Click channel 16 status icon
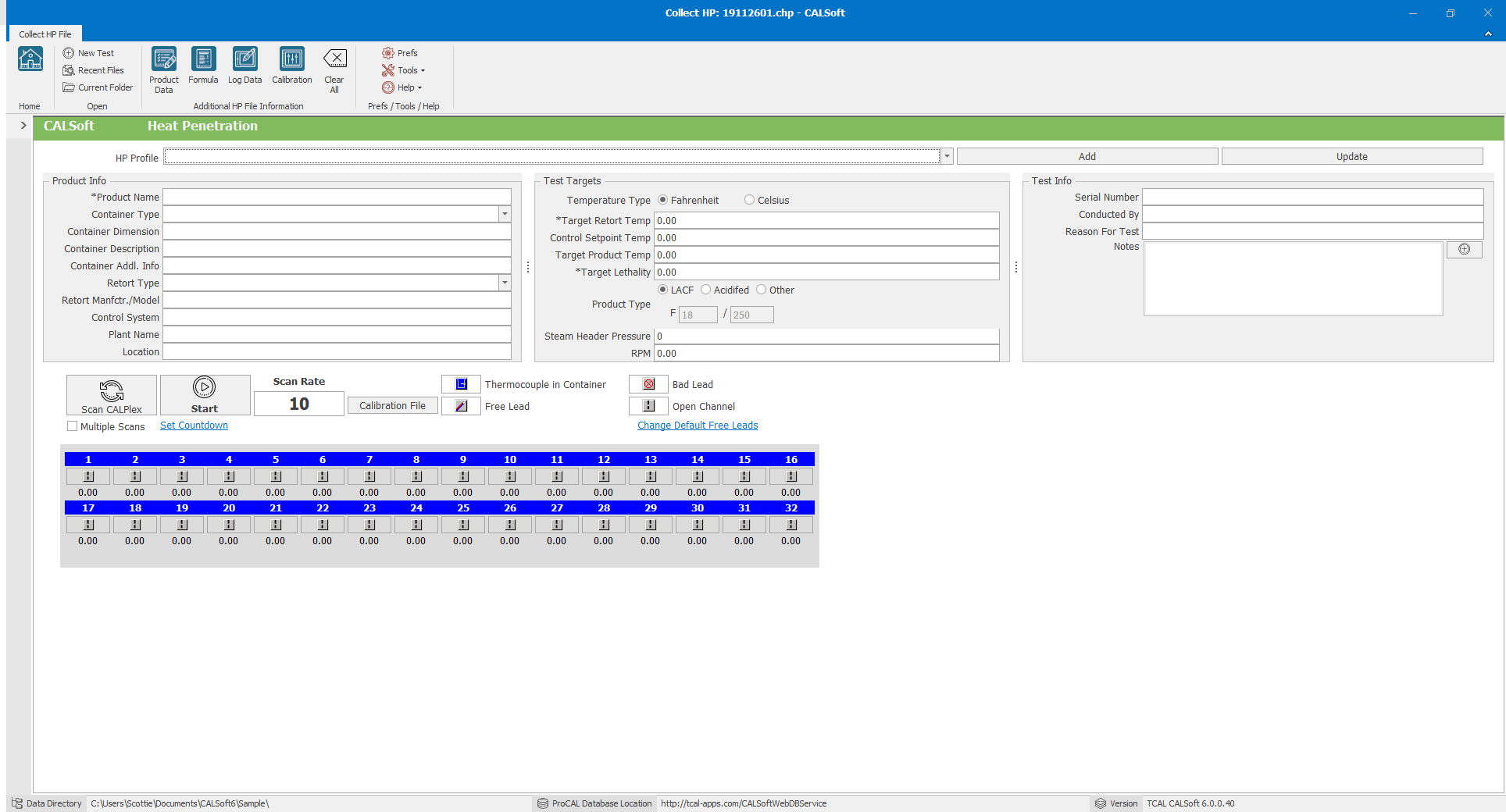Screen dimensions: 1506x812 [x=791, y=476]
